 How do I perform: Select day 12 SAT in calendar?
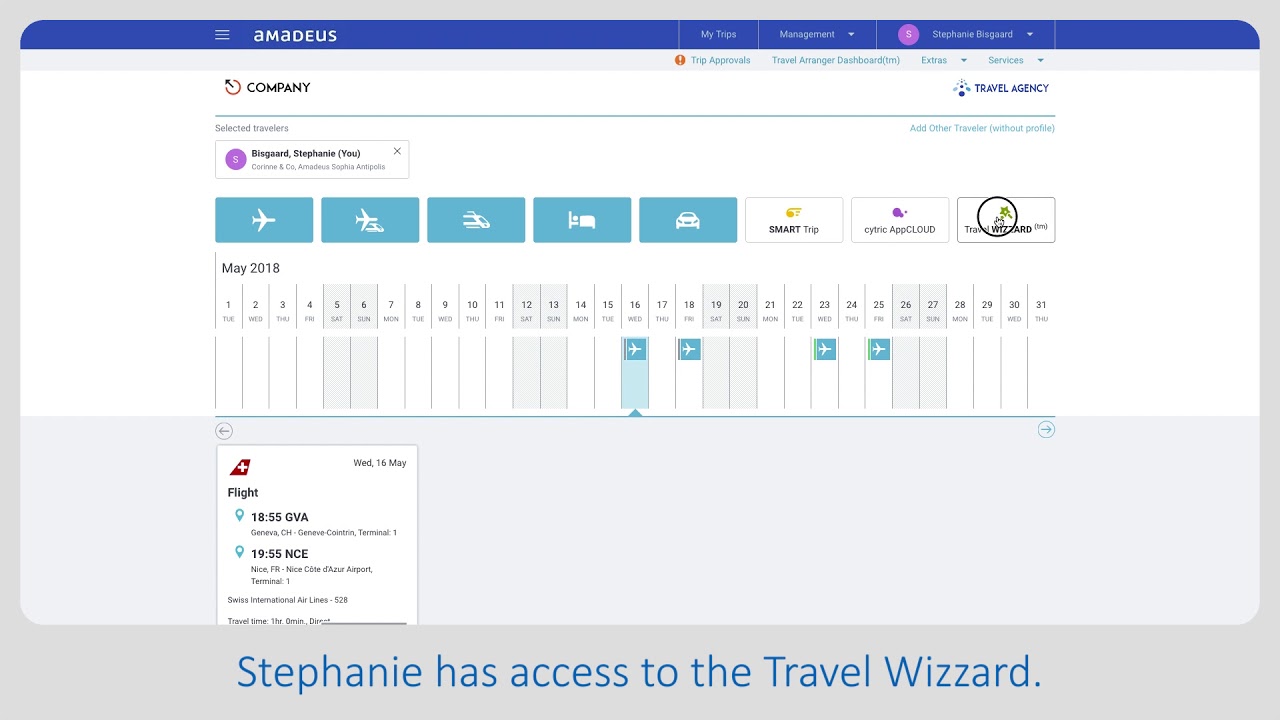coord(526,311)
